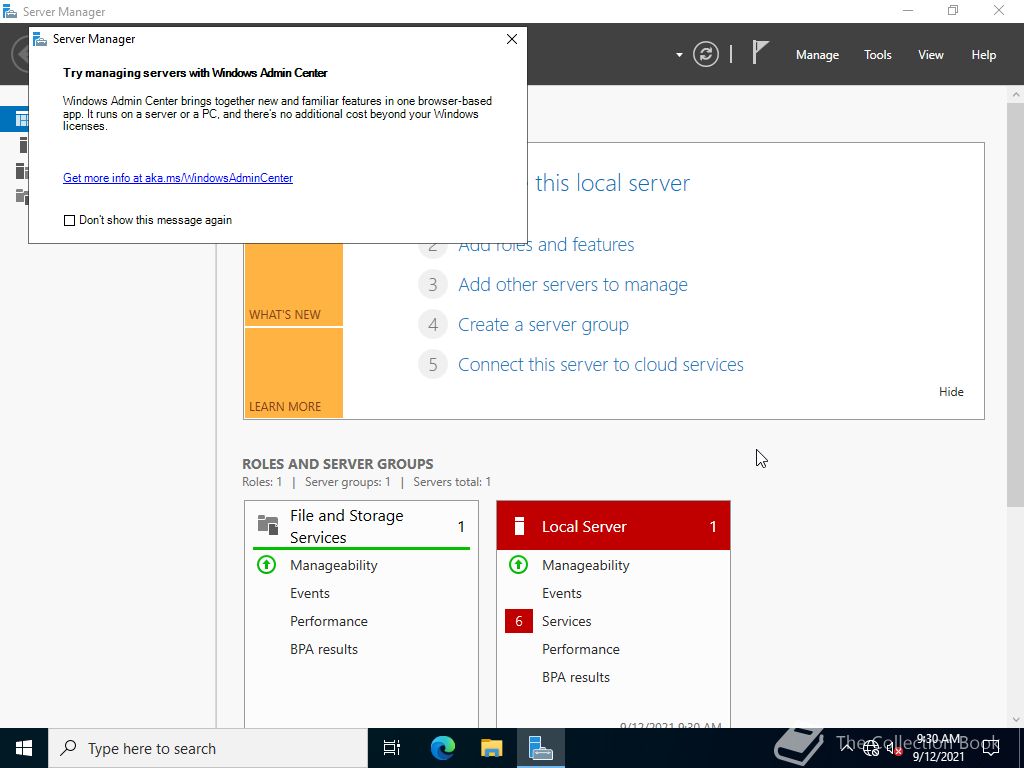Launch Microsoft Edge from the taskbar
Screen dimensions: 1024x768
[x=442, y=748]
